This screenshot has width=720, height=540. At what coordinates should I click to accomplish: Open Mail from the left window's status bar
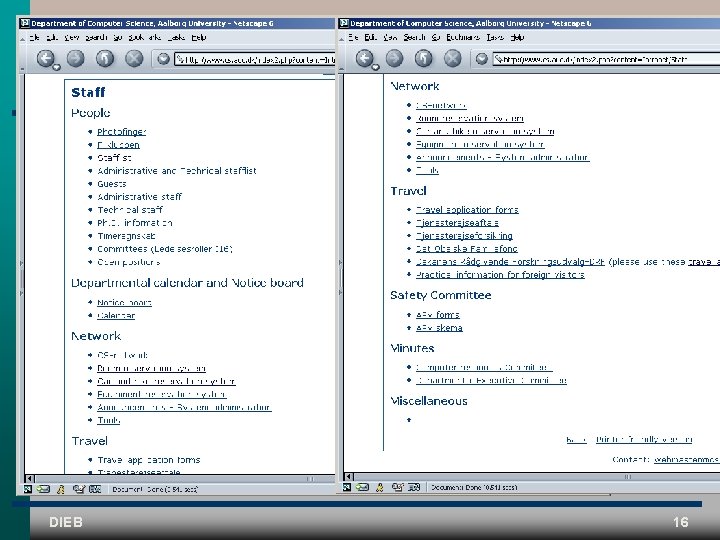[44, 489]
